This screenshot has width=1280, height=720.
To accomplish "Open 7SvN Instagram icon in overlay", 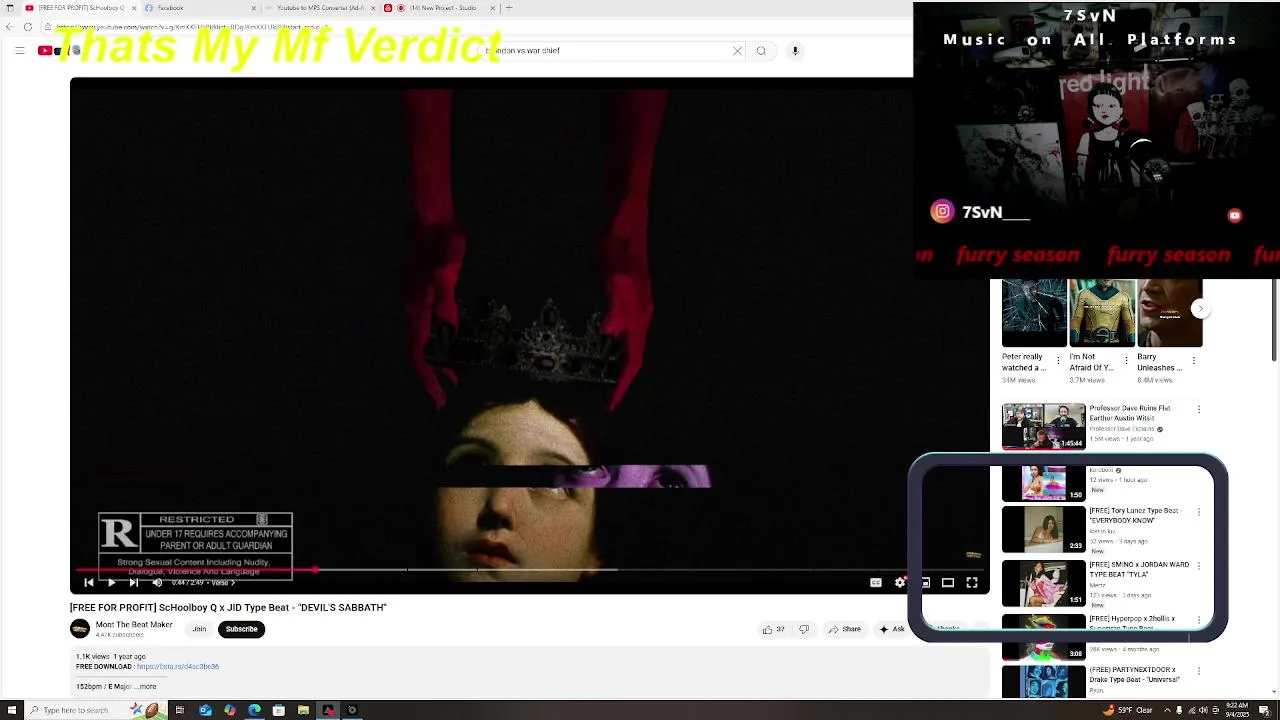I will pos(942,211).
